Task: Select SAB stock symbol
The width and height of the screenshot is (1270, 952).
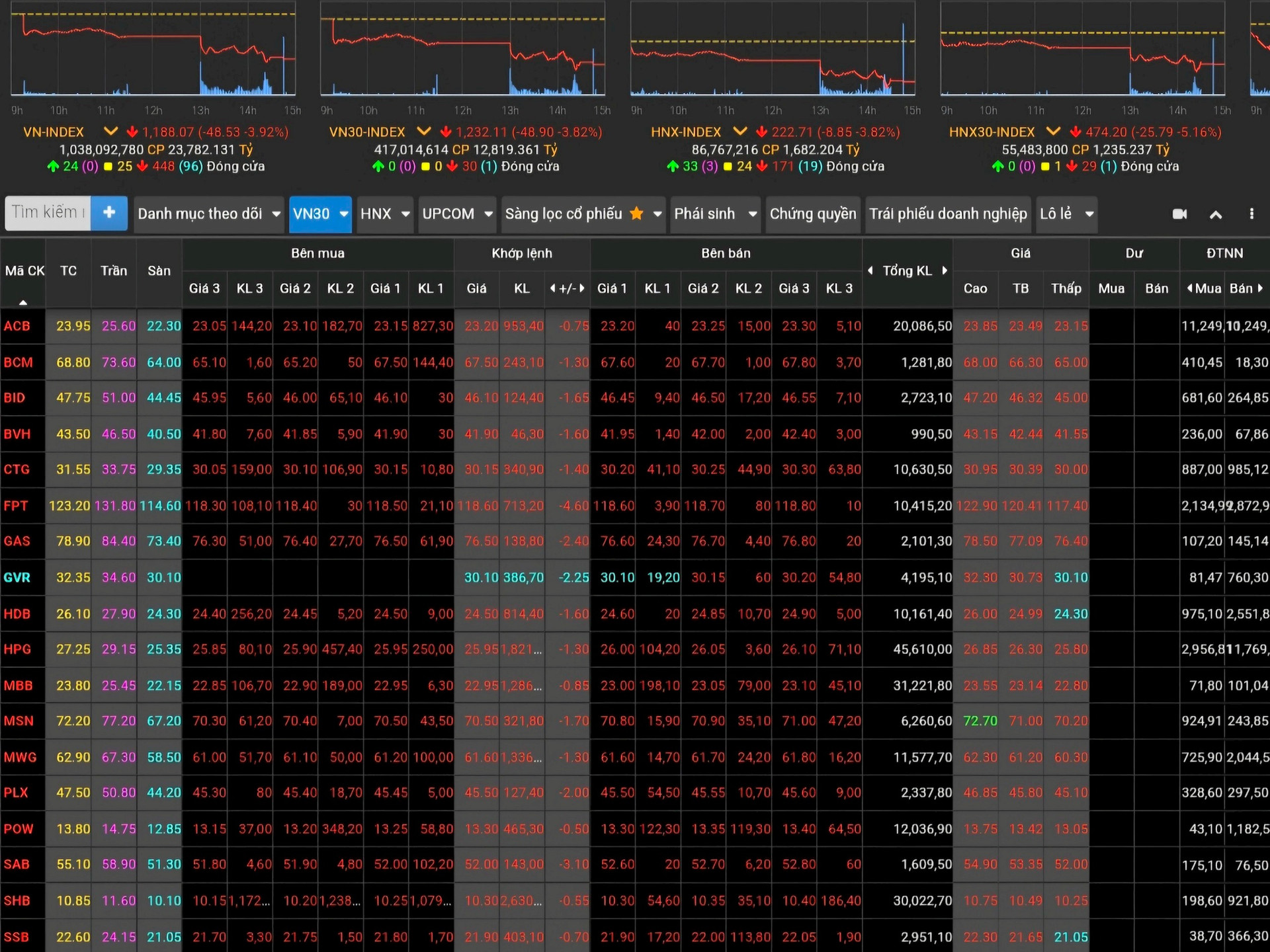Action: click(x=17, y=865)
